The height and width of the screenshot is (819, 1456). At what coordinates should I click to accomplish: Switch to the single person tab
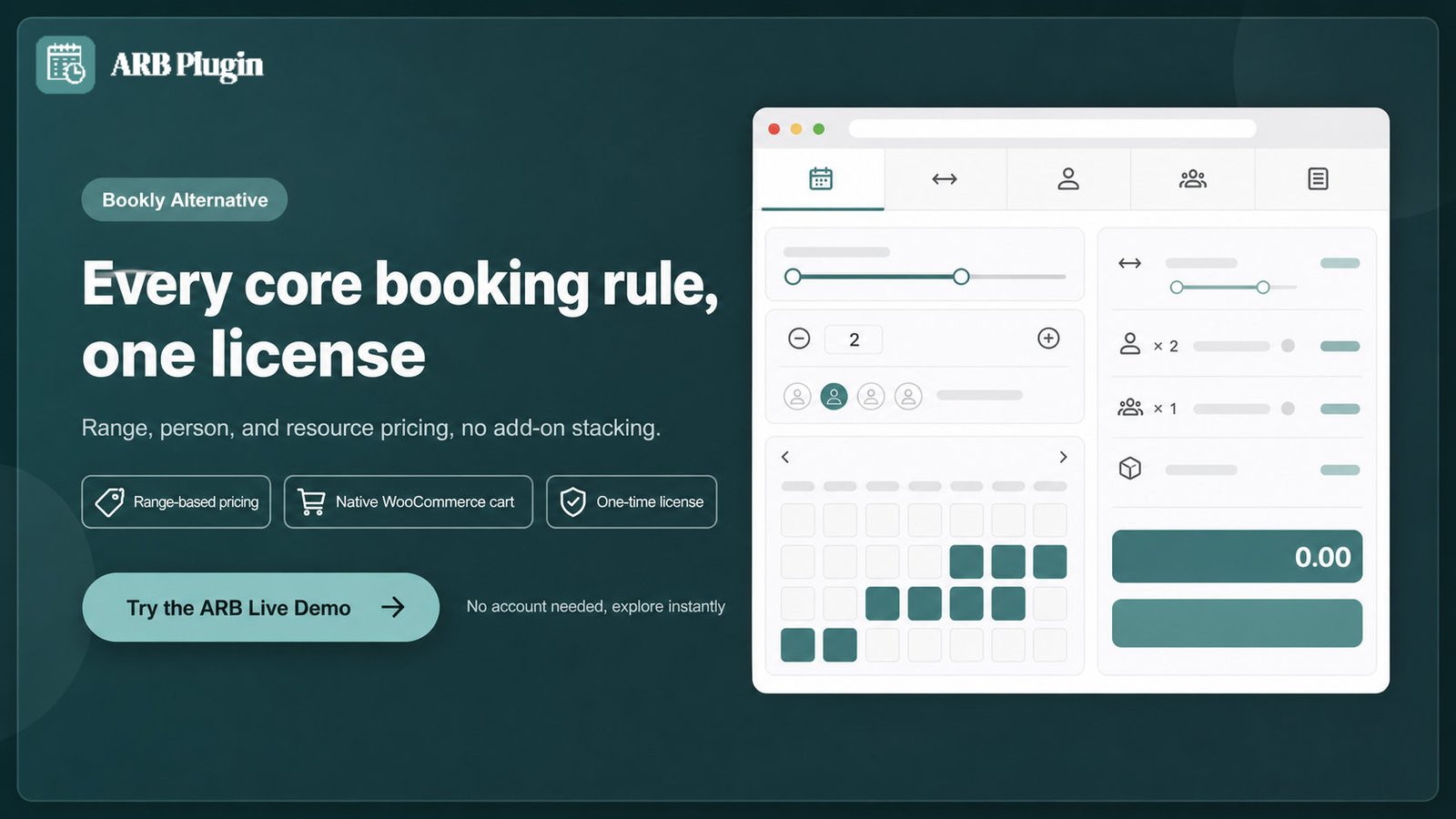[x=1068, y=179]
